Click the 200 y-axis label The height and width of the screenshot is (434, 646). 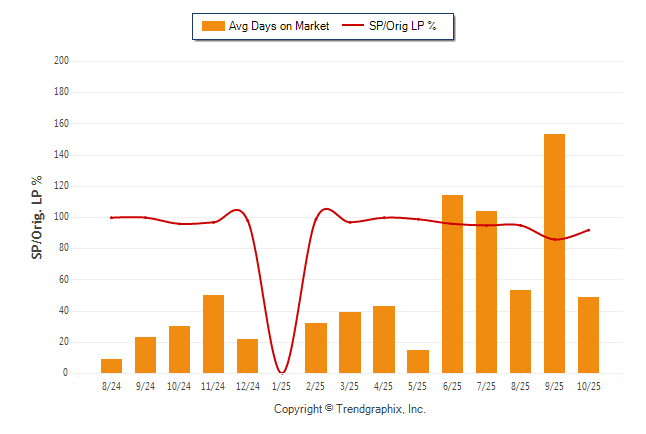pyautogui.click(x=62, y=61)
